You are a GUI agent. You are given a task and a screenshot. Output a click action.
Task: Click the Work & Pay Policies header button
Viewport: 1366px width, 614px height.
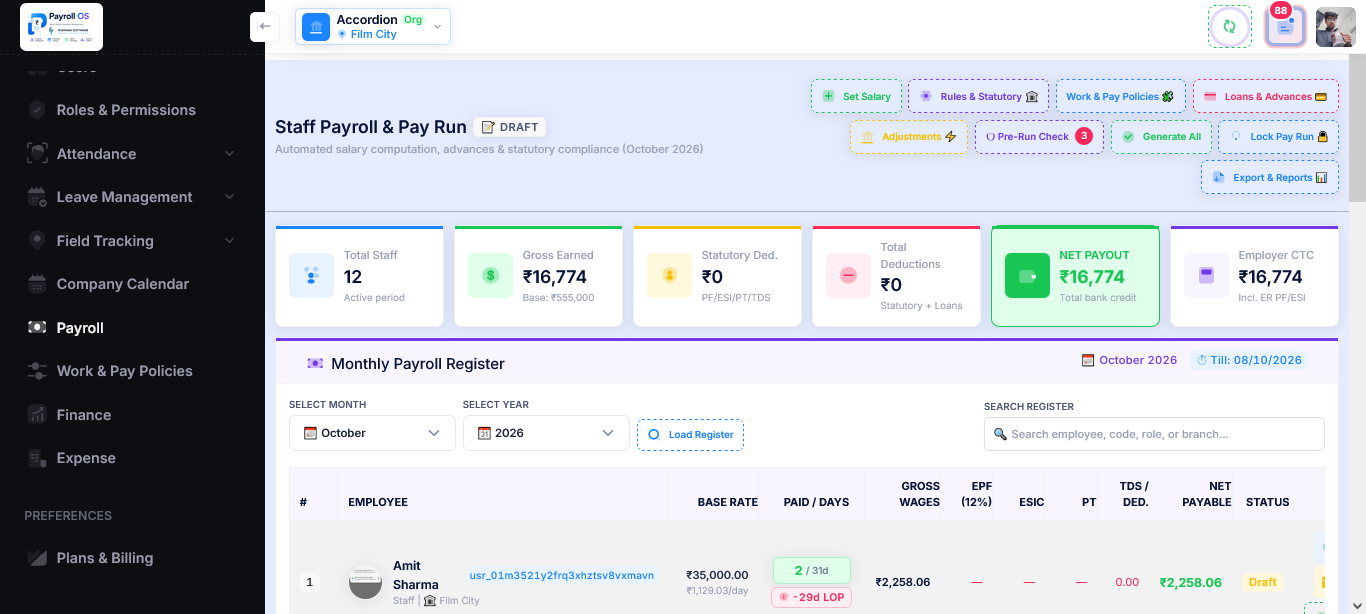pos(1120,96)
